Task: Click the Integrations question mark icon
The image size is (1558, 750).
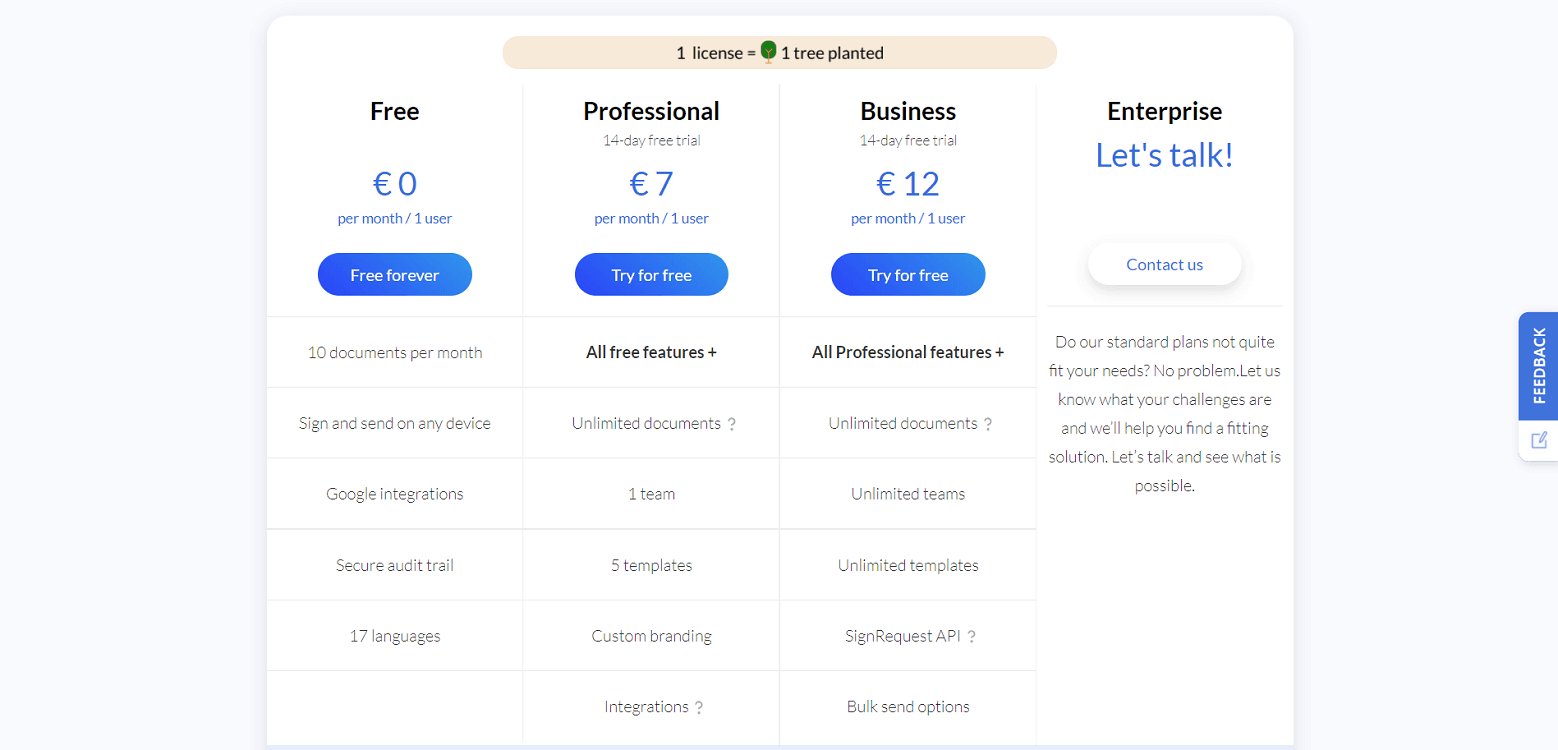Action: pos(699,708)
